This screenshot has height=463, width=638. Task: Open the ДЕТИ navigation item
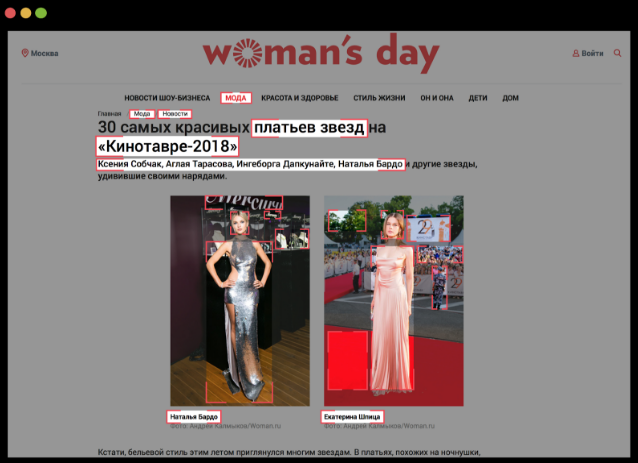478,98
